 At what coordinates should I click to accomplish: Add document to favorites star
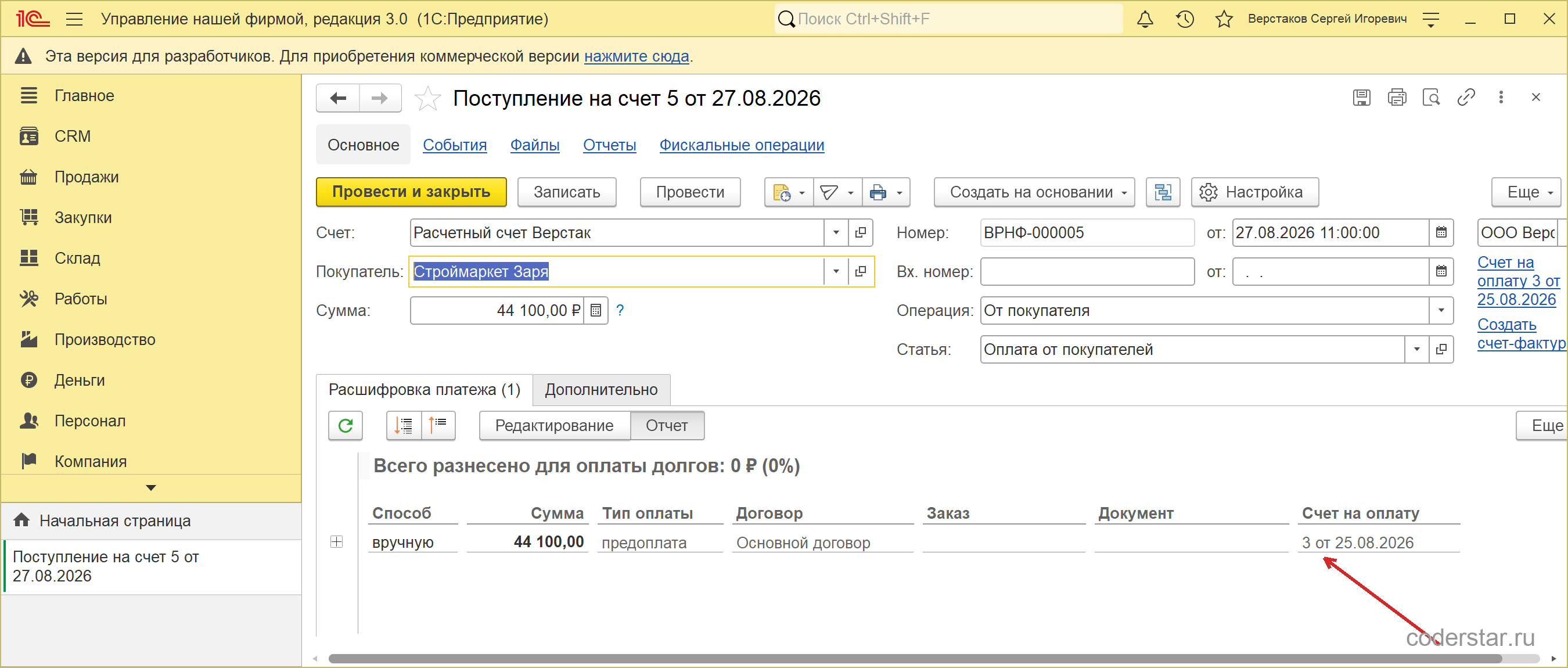[x=427, y=98]
